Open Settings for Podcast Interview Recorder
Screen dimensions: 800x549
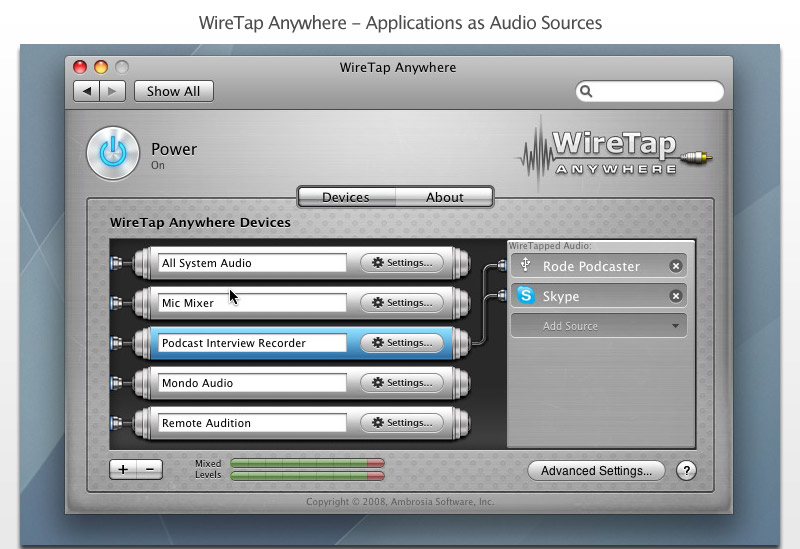click(x=402, y=343)
